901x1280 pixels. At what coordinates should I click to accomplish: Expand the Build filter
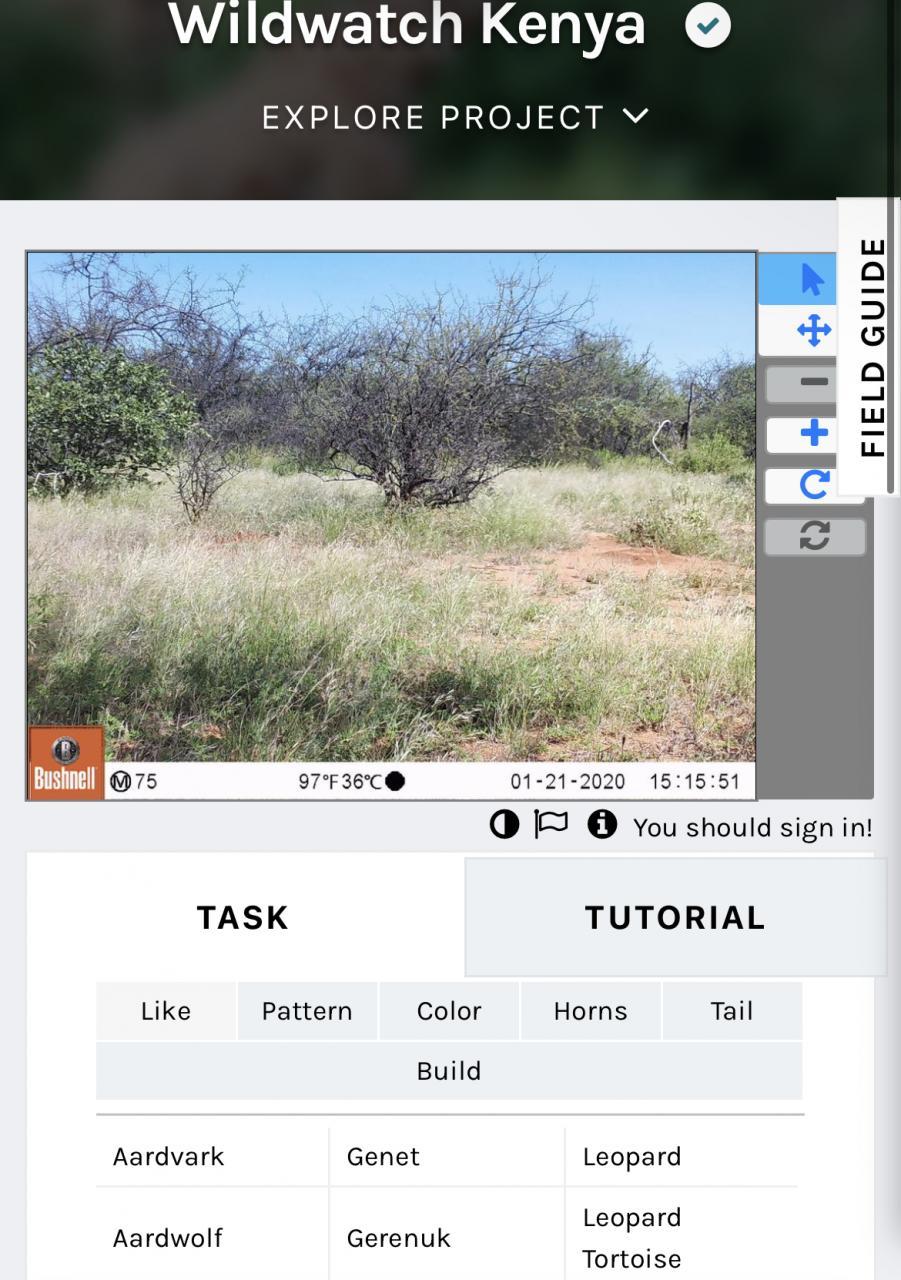[449, 1071]
